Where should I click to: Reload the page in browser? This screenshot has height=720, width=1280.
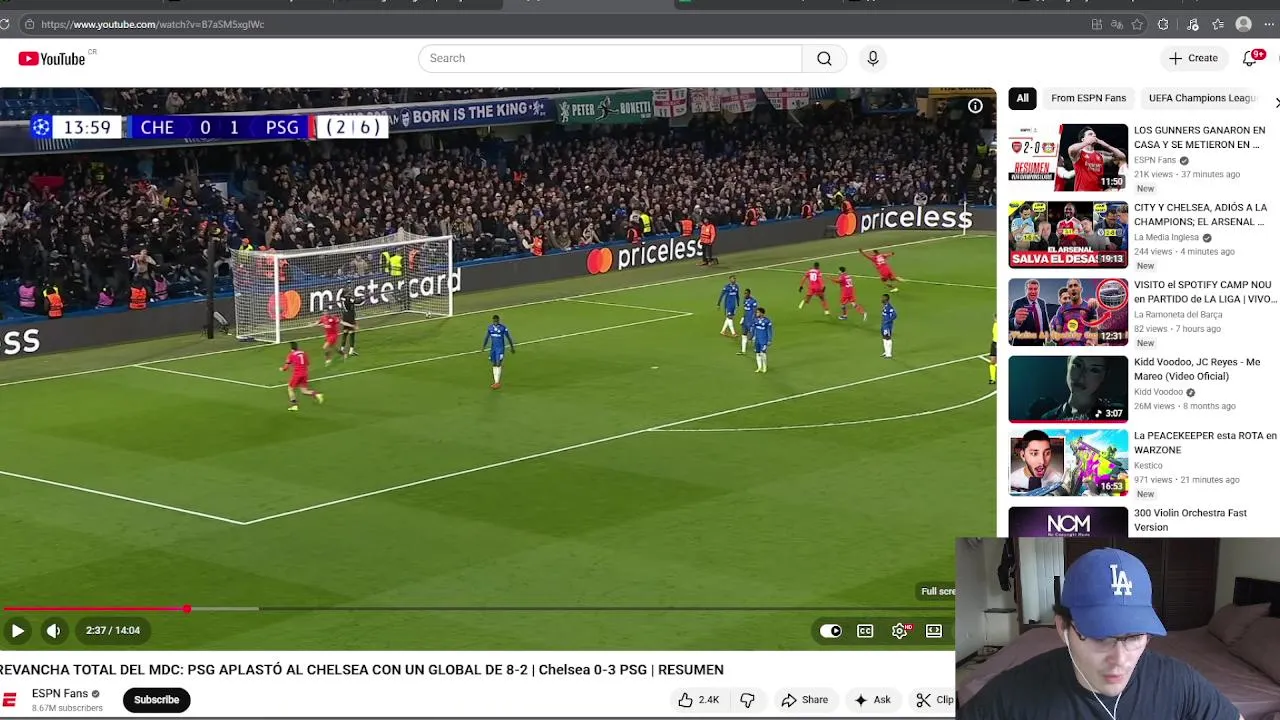coord(5,24)
